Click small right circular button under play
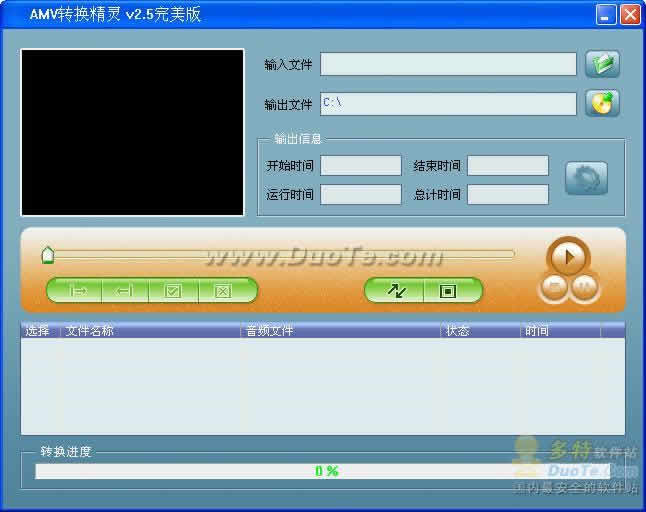 click(584, 286)
